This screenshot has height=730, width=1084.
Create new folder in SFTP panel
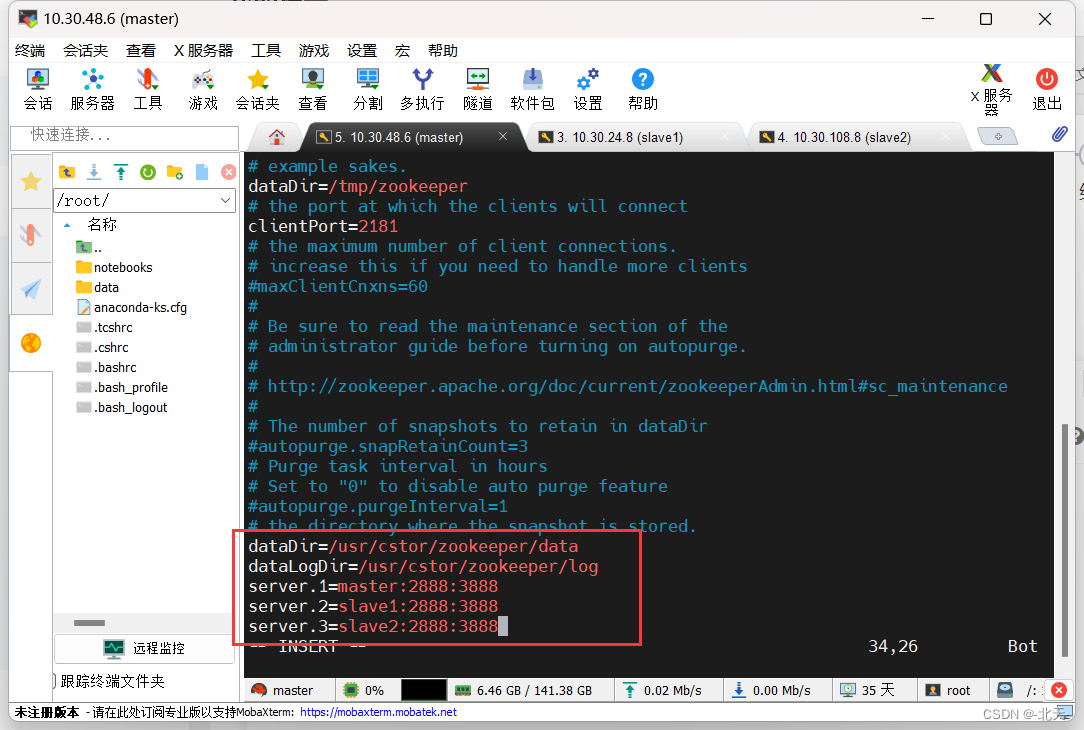point(175,172)
